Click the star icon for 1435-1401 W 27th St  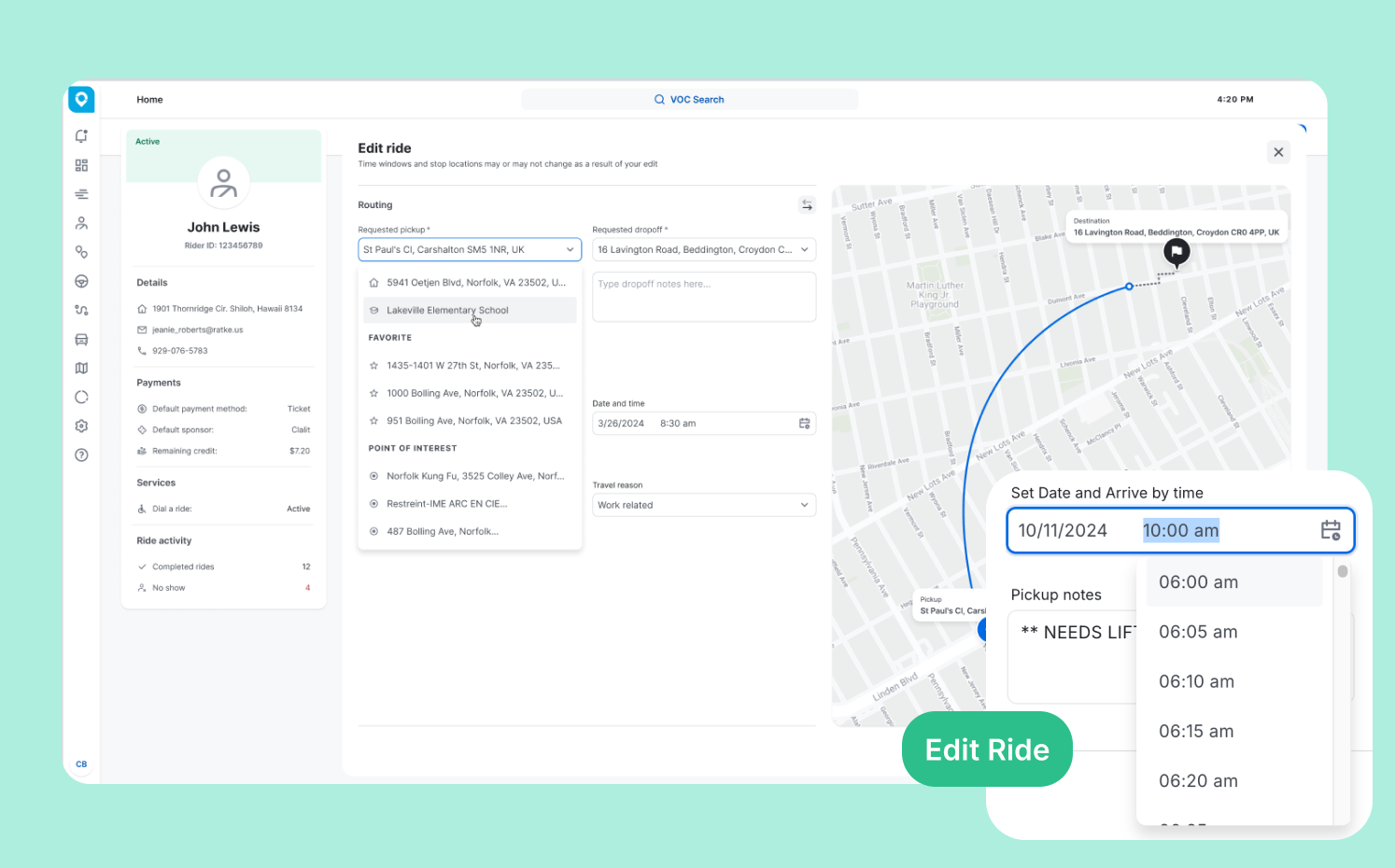pyautogui.click(x=373, y=366)
